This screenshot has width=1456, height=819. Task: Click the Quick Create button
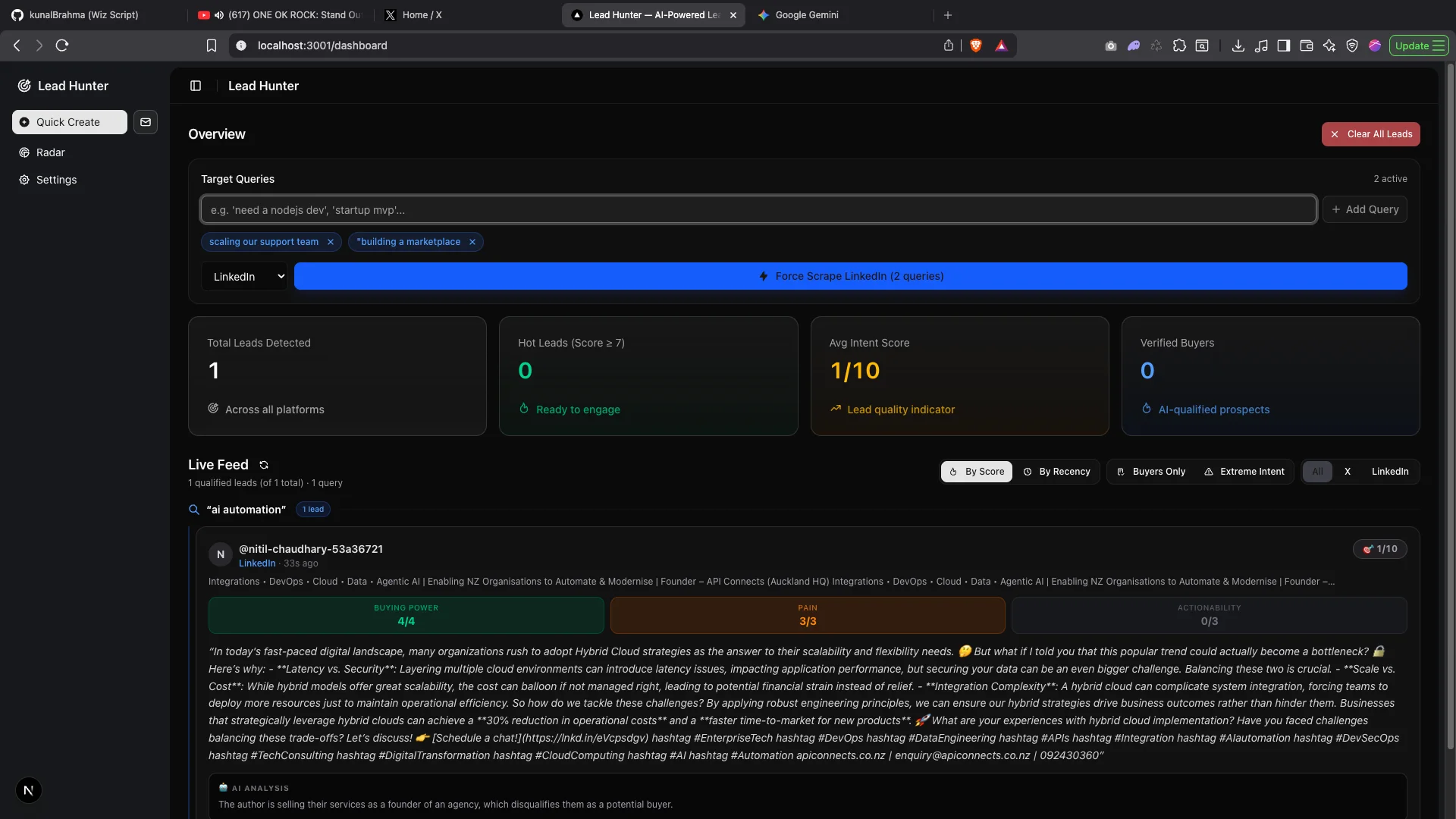click(x=70, y=122)
